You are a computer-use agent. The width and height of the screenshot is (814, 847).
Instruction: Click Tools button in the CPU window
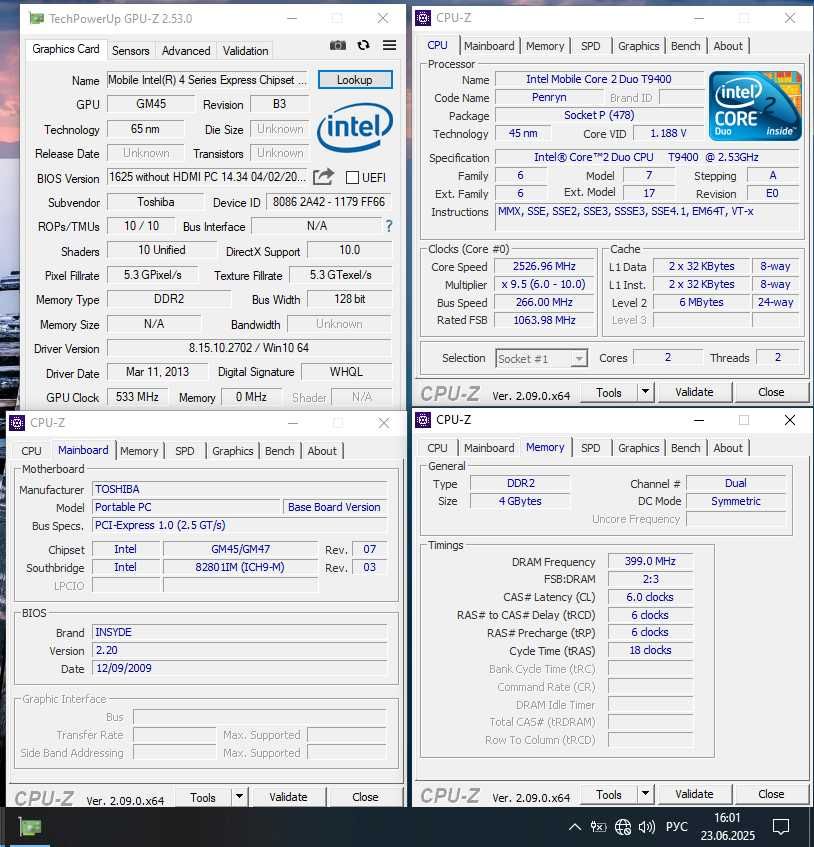point(609,392)
